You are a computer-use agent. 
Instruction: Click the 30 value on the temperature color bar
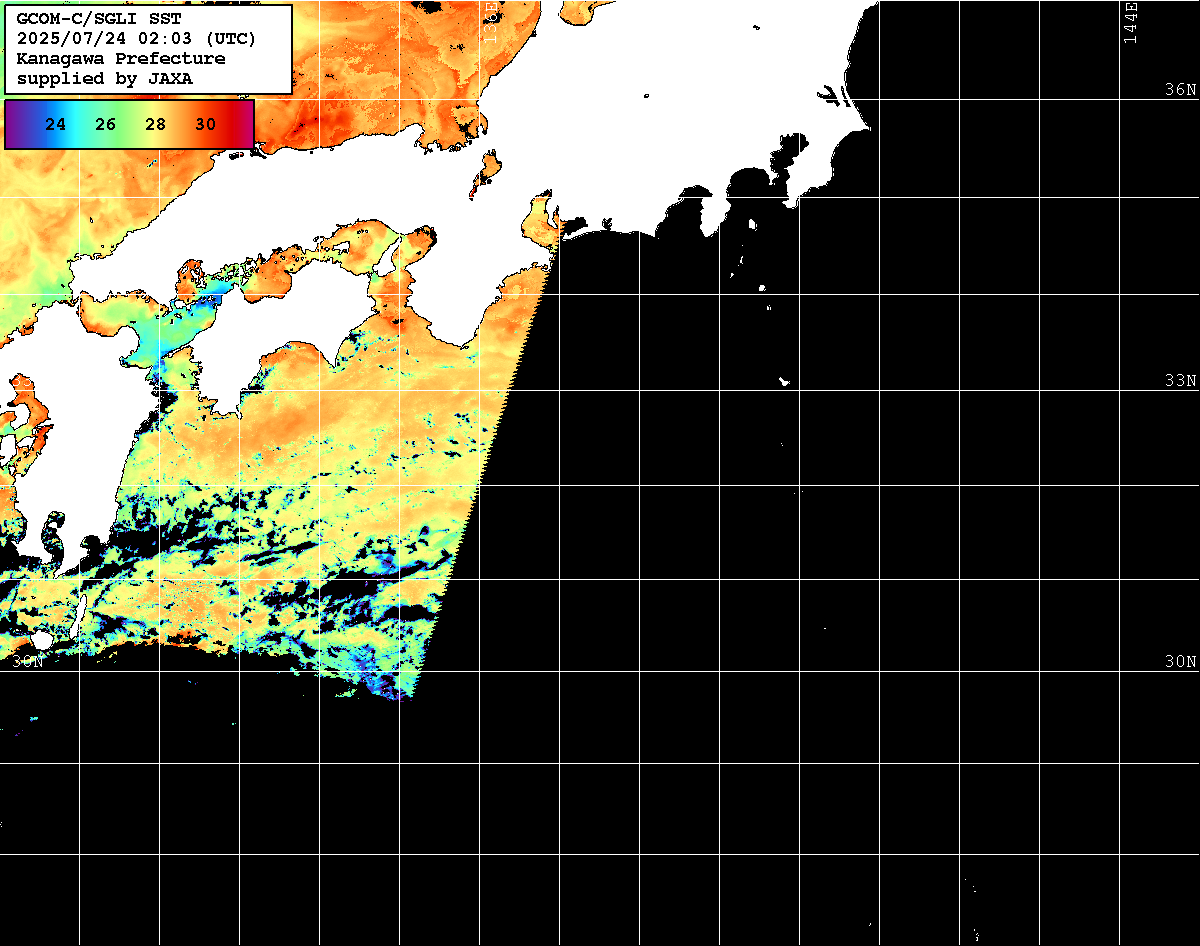206,125
